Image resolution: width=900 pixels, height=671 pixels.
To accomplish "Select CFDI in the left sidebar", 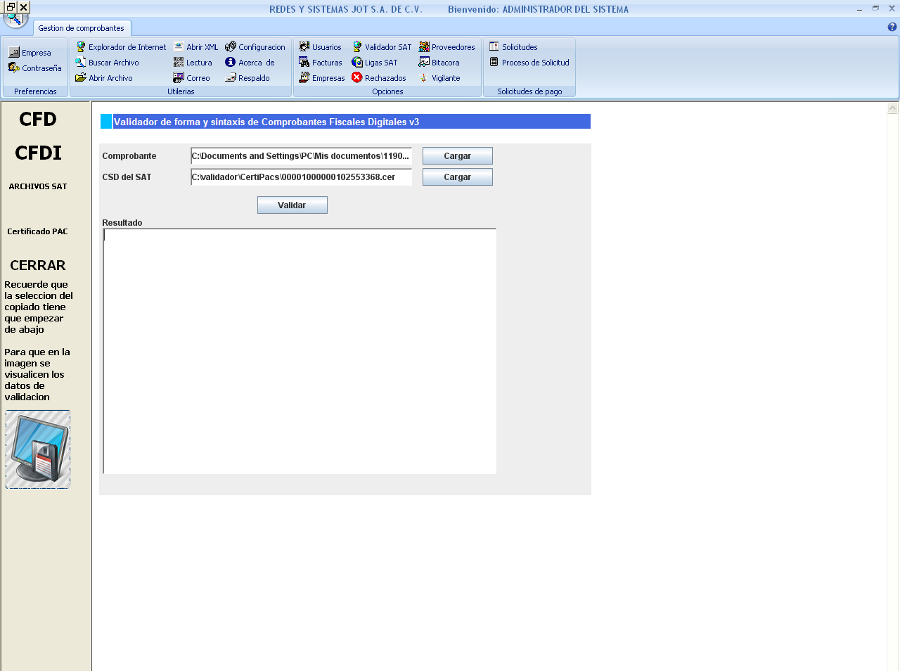I will tap(38, 153).
